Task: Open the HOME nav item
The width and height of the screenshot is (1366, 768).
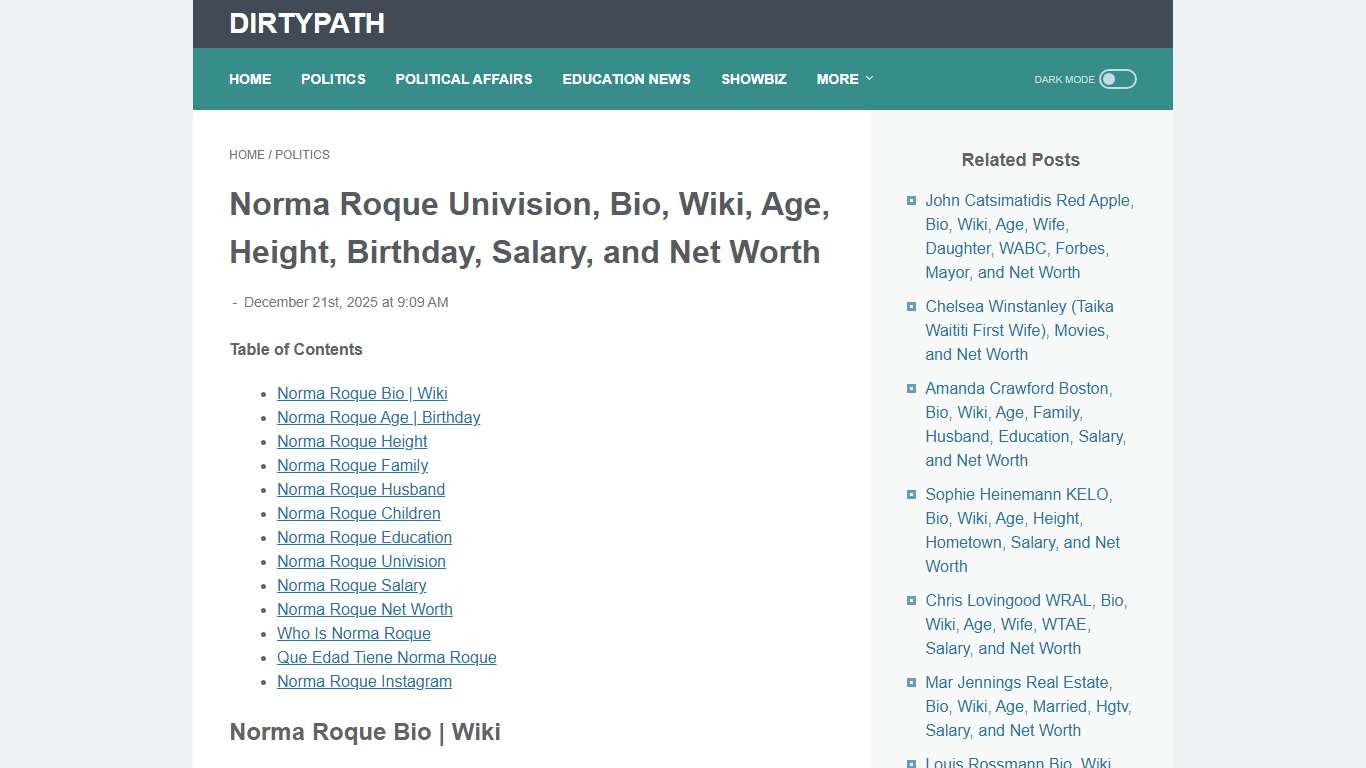Action: pos(250,79)
